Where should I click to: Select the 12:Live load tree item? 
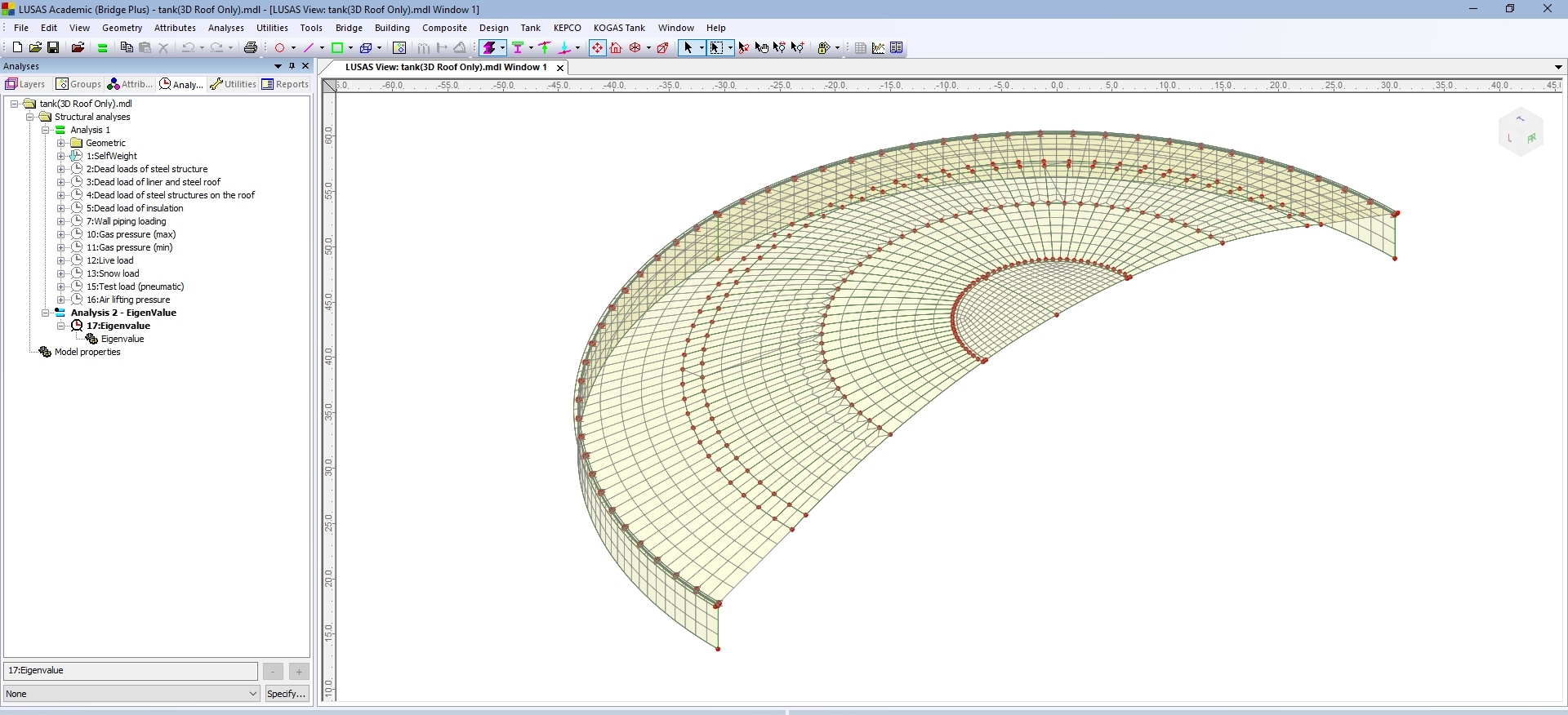(x=110, y=261)
